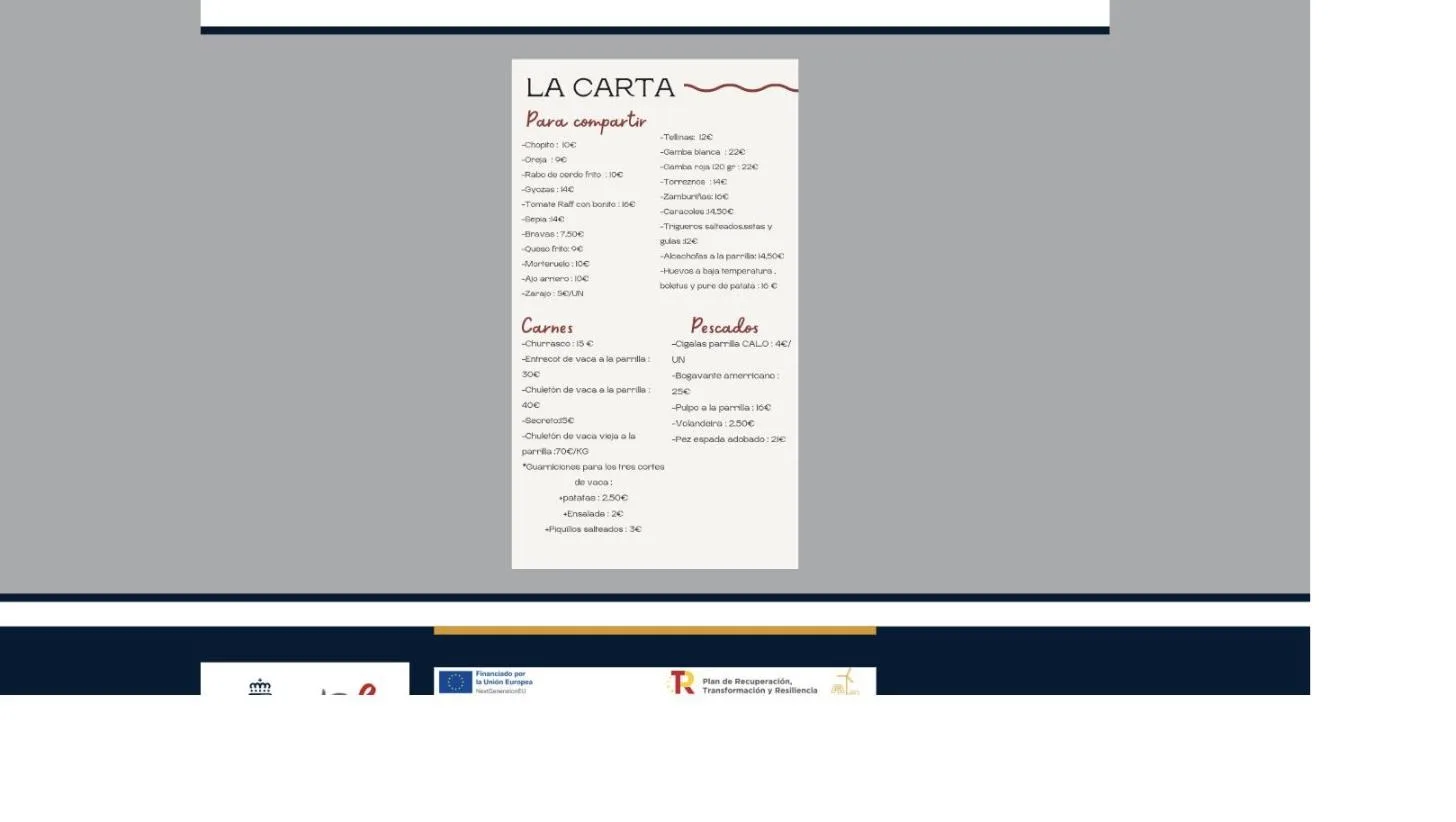Click '+Piquillos salteados : 3€' garnish line
This screenshot has width=1456, height=822.
pos(593,529)
